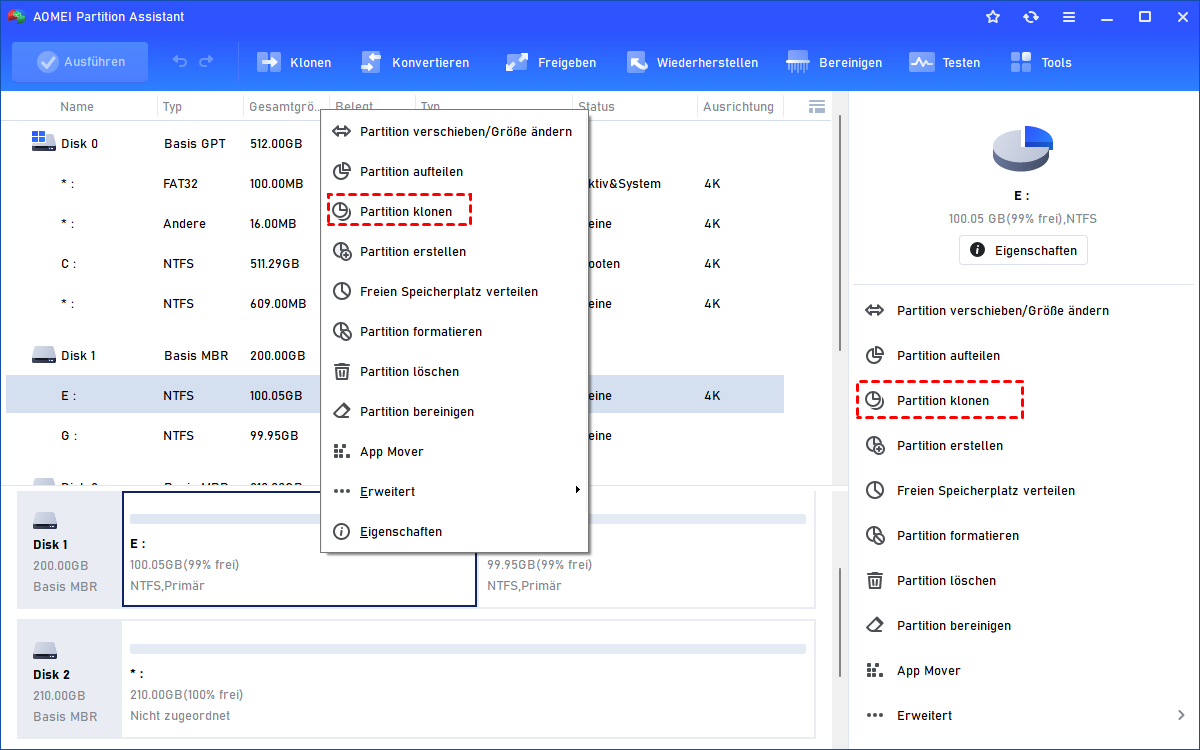Expand the Erweitert submenu in context menu
Viewport: 1200px width, 750px height.
point(454,491)
